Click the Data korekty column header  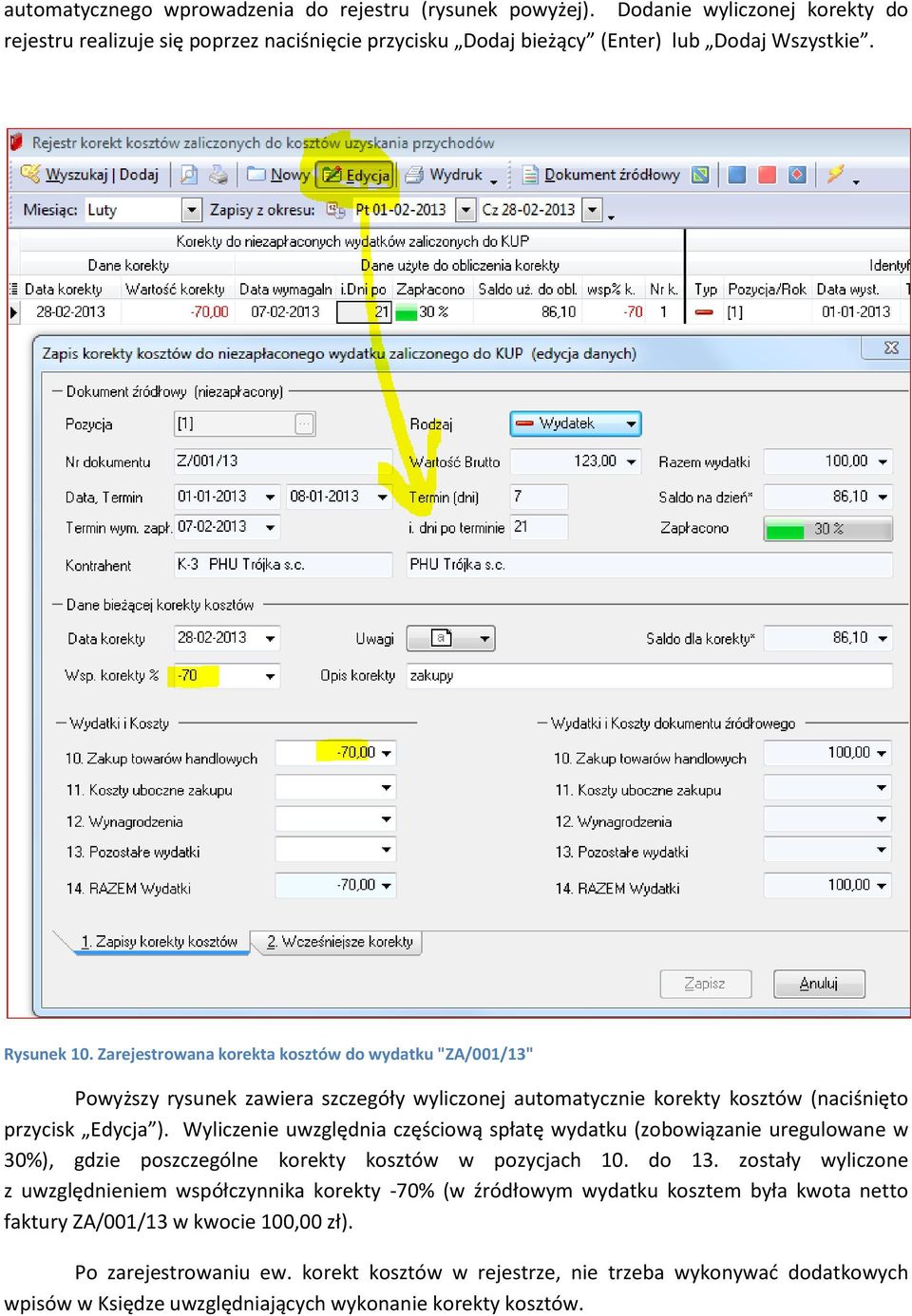(x=63, y=290)
